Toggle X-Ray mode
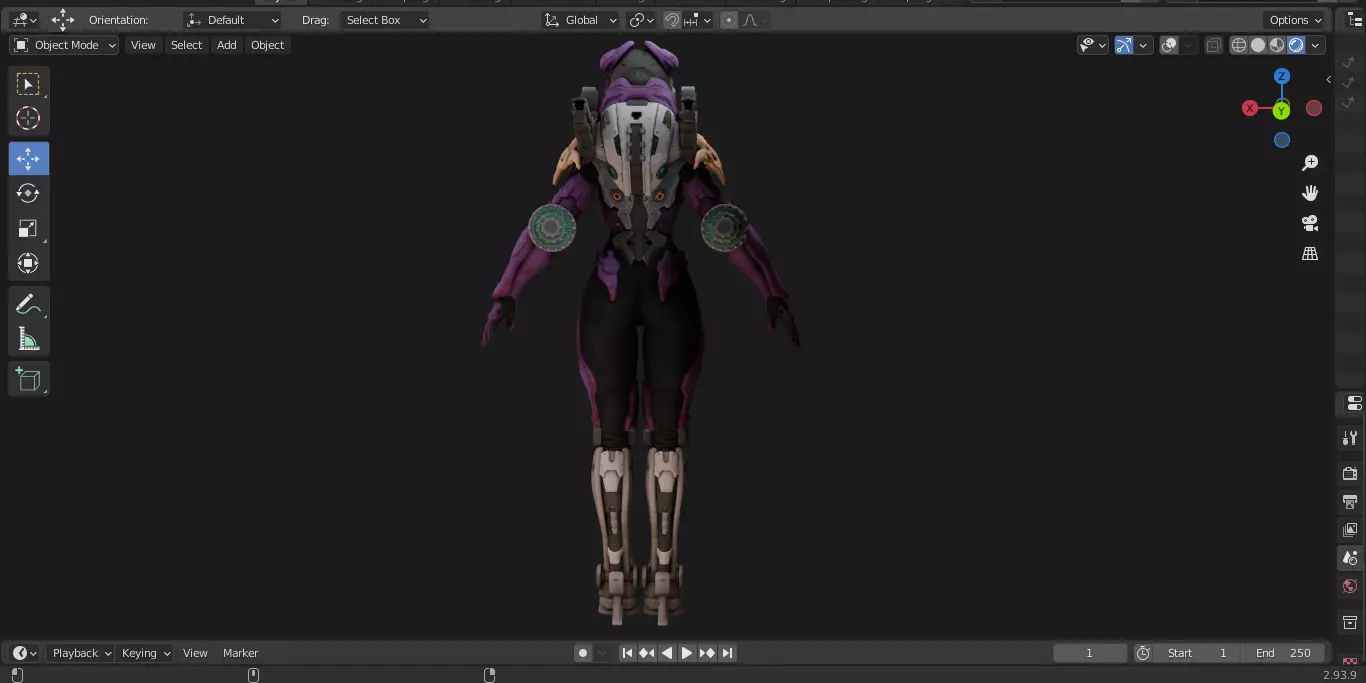This screenshot has width=1366, height=683. click(1213, 45)
